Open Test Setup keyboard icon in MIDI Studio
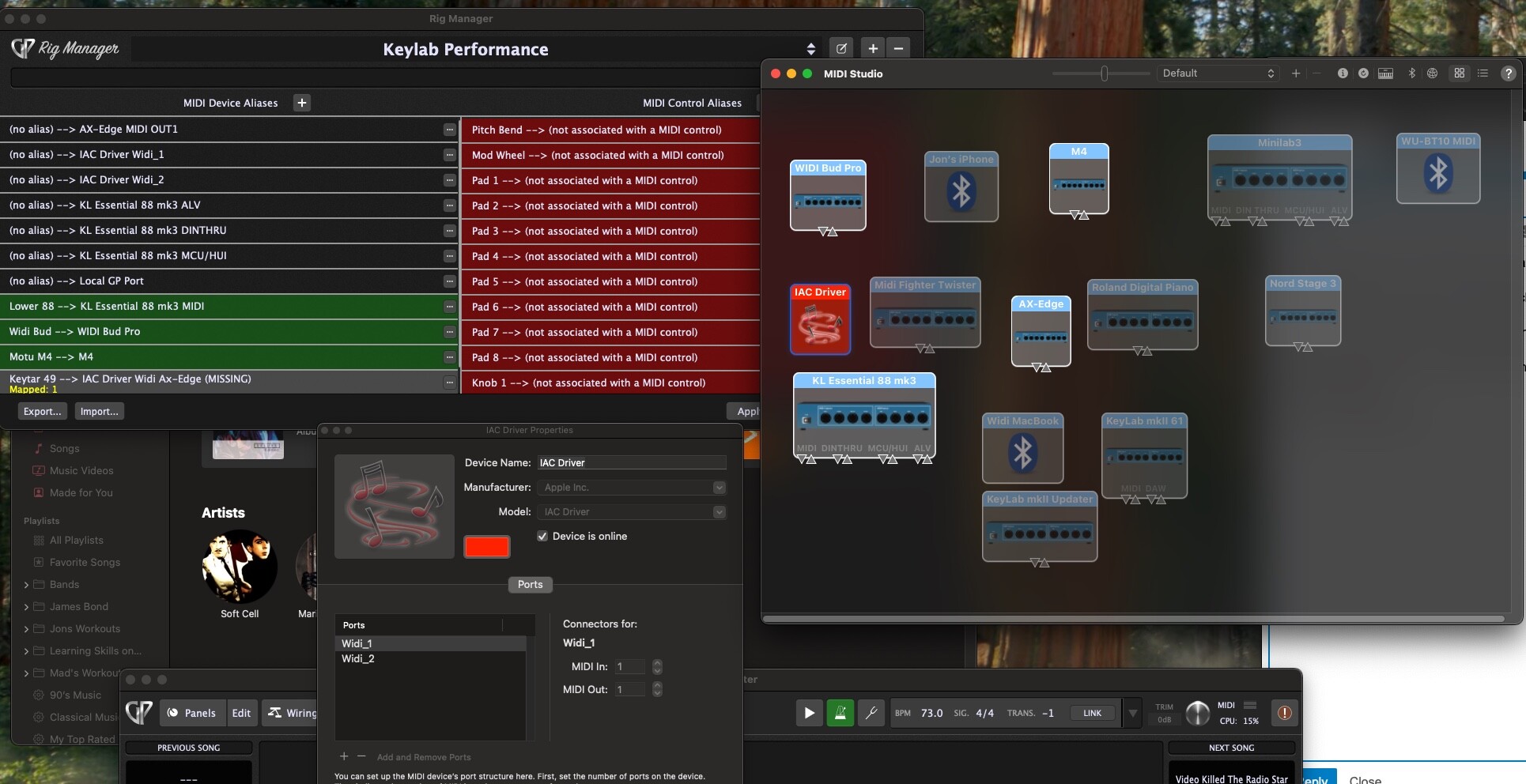The height and width of the screenshot is (784, 1526). click(x=1385, y=73)
